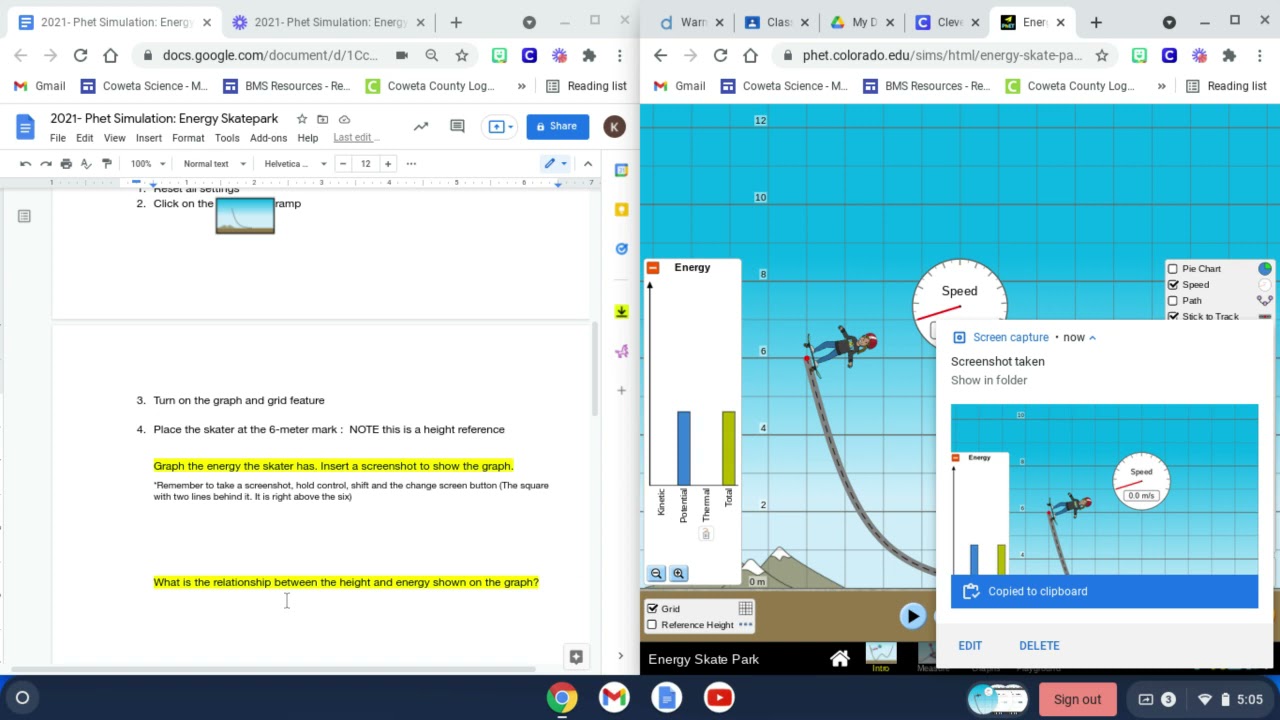Screen dimensions: 1280x720
Task: Click the Explore button in Docs
Action: pyautogui.click(x=576, y=656)
